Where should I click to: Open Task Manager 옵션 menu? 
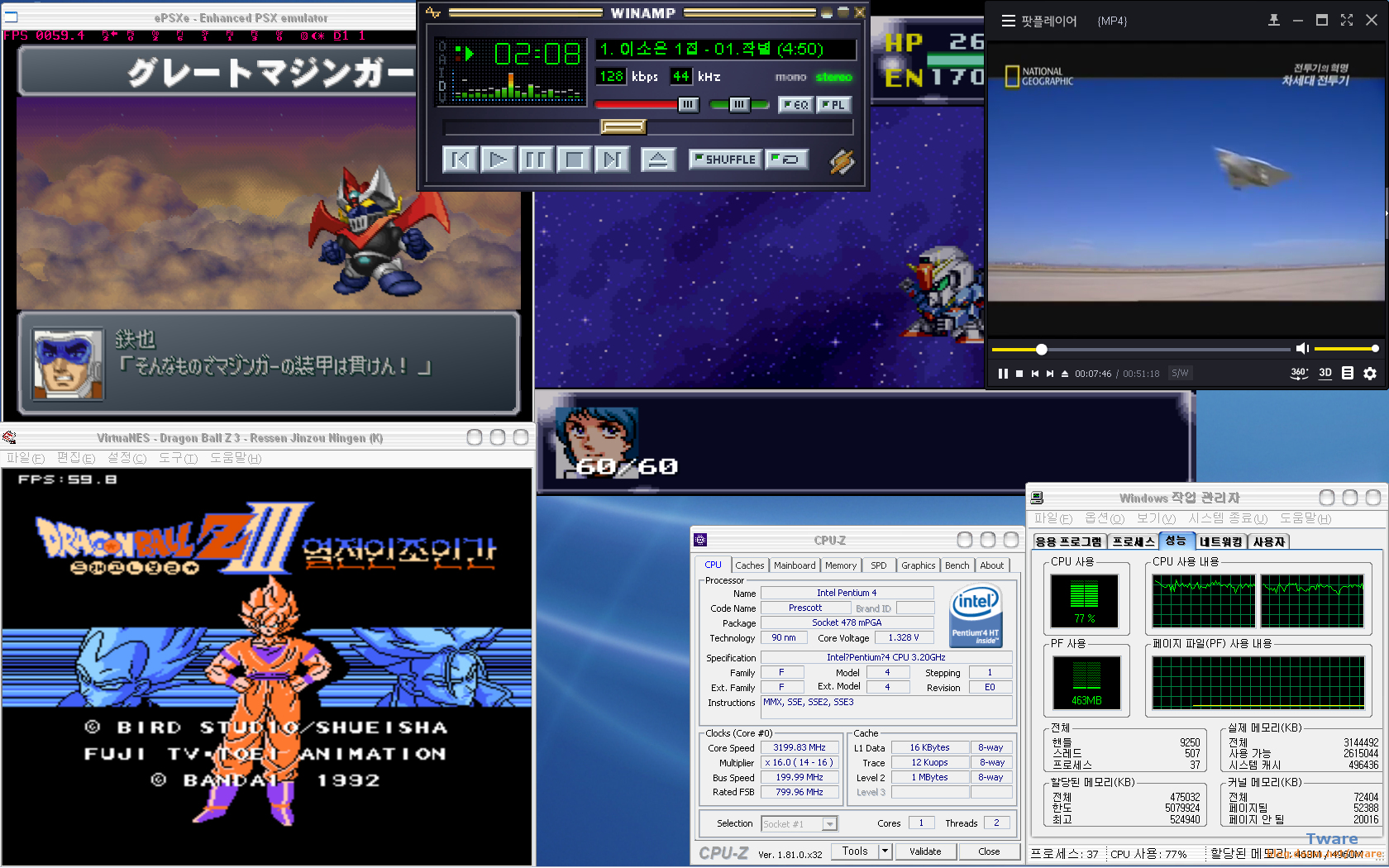tap(1105, 518)
